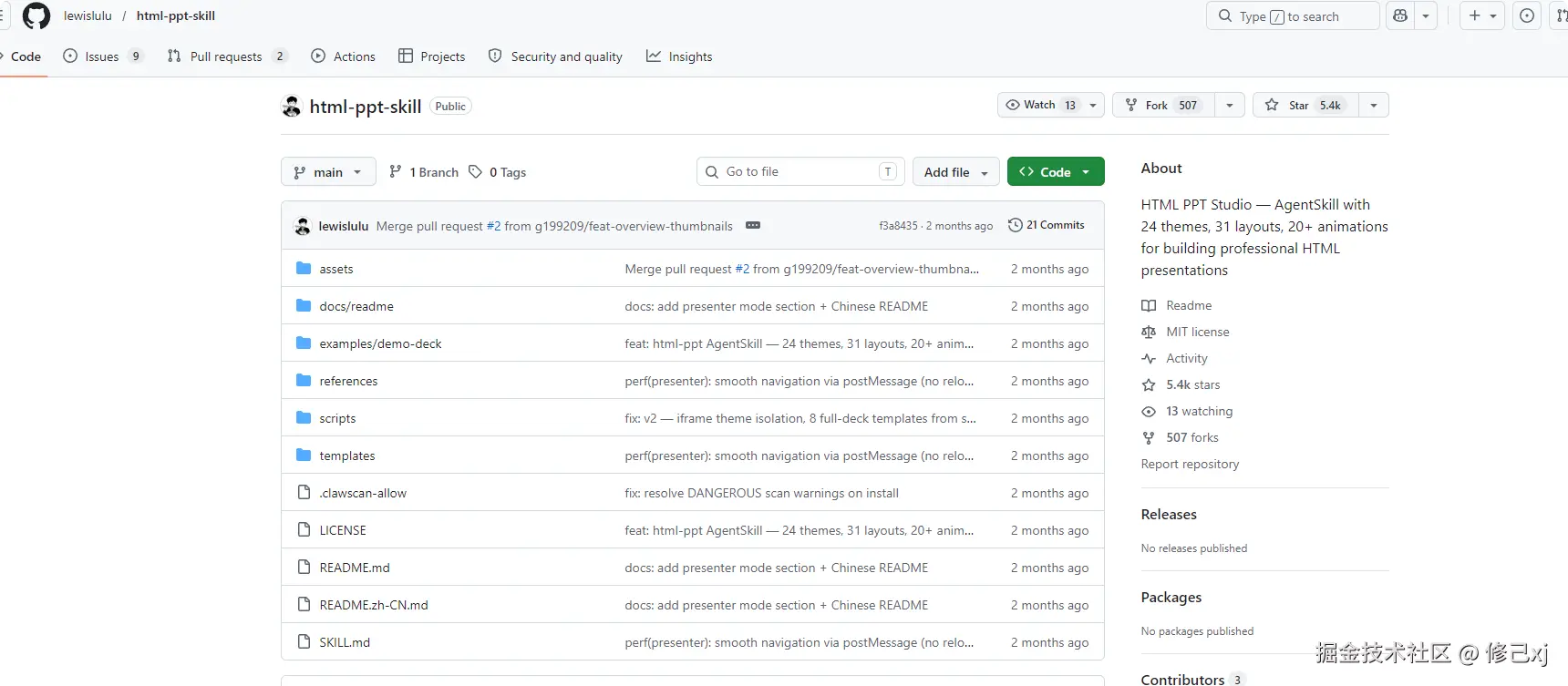Open the Create new plus dropdown
Viewport: 1568px width, 686px height.
[x=1482, y=15]
